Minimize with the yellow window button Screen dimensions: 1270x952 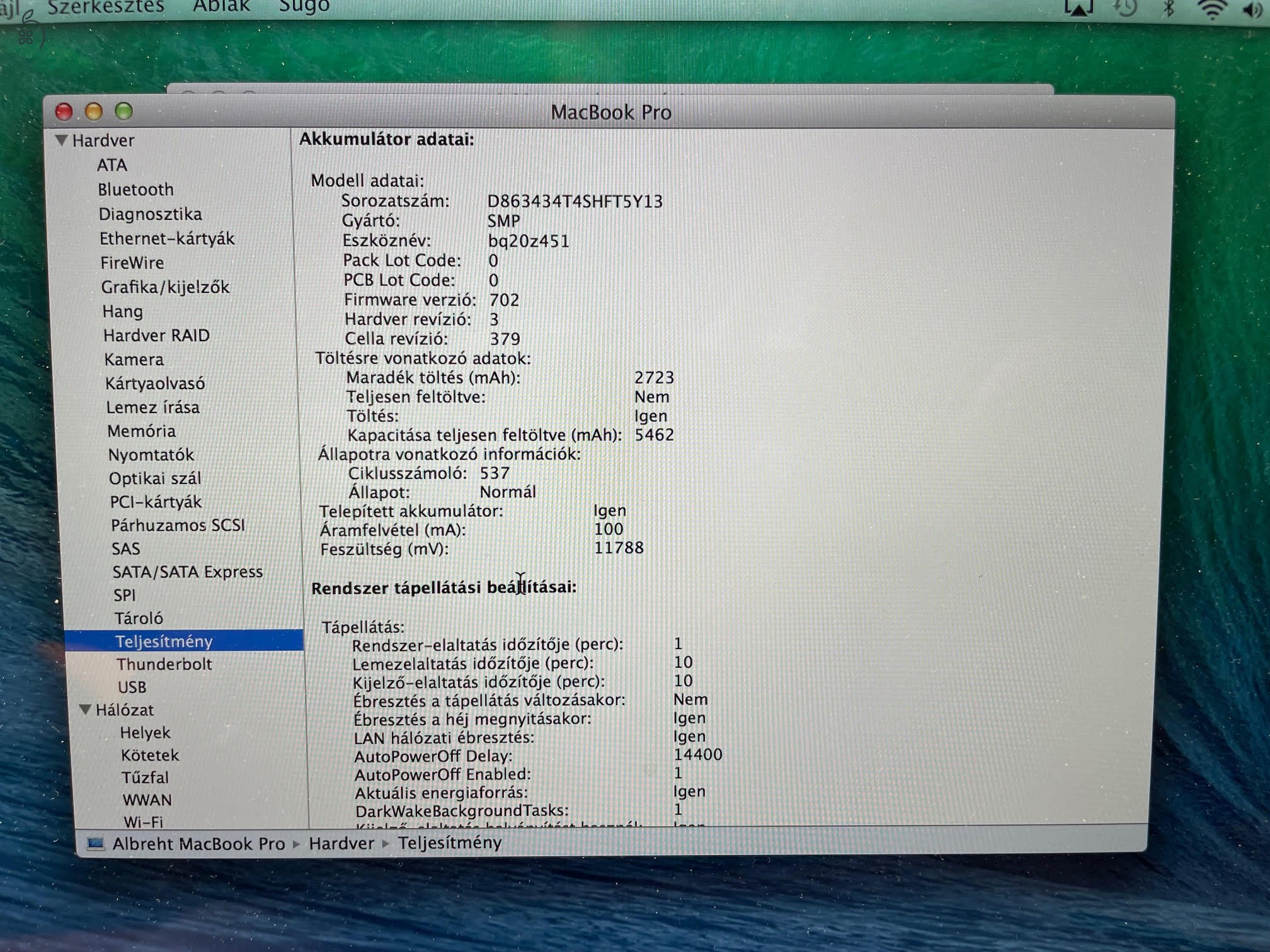94,111
